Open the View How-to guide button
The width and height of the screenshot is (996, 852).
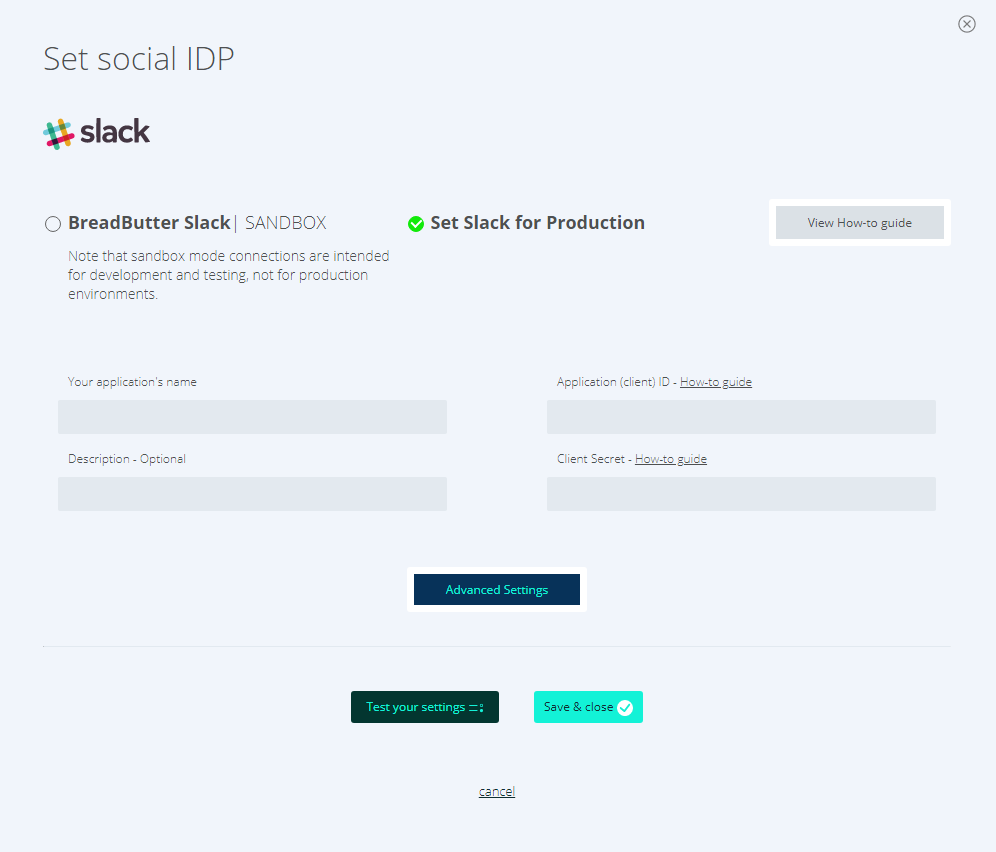[x=859, y=222]
